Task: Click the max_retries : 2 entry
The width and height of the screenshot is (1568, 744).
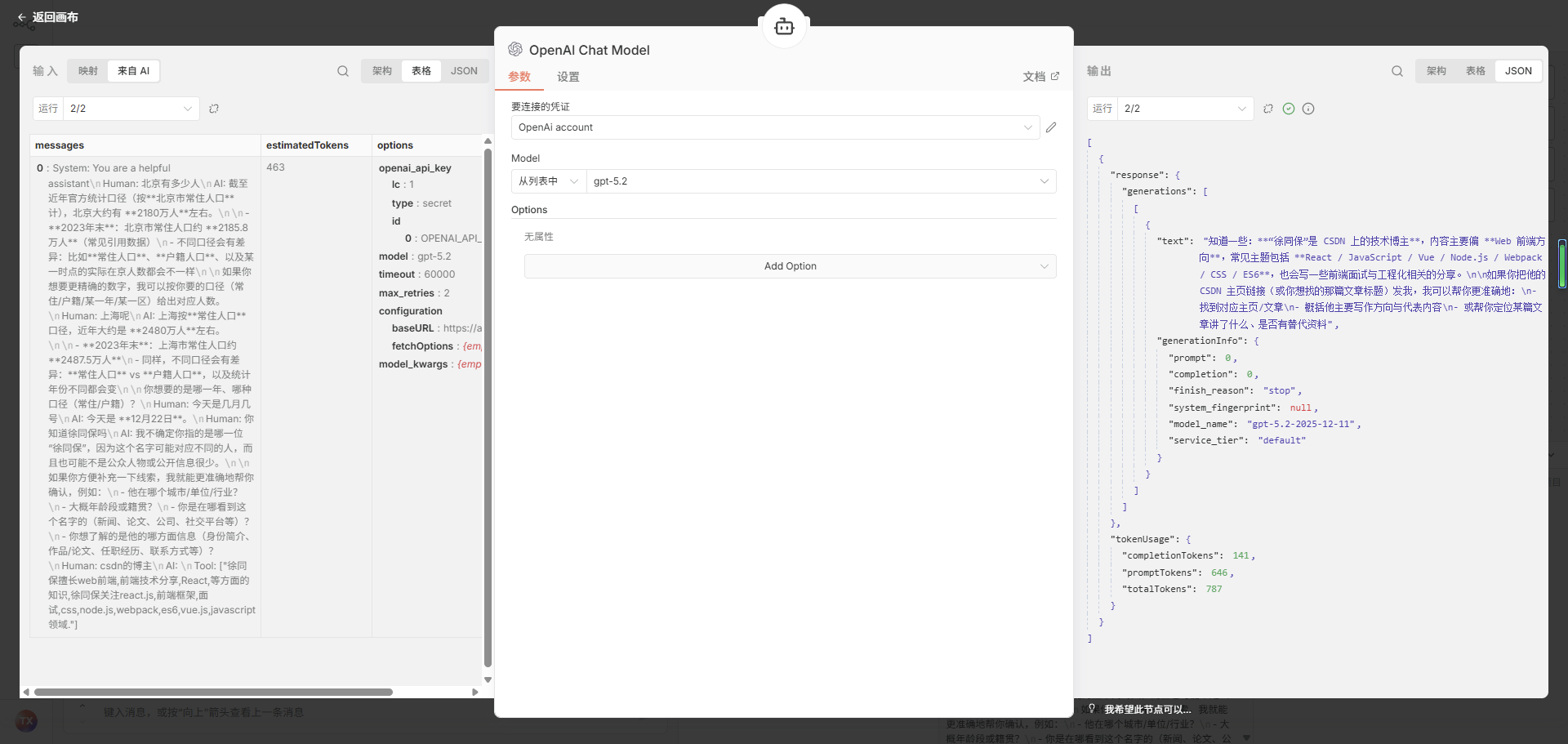Action: pos(414,293)
